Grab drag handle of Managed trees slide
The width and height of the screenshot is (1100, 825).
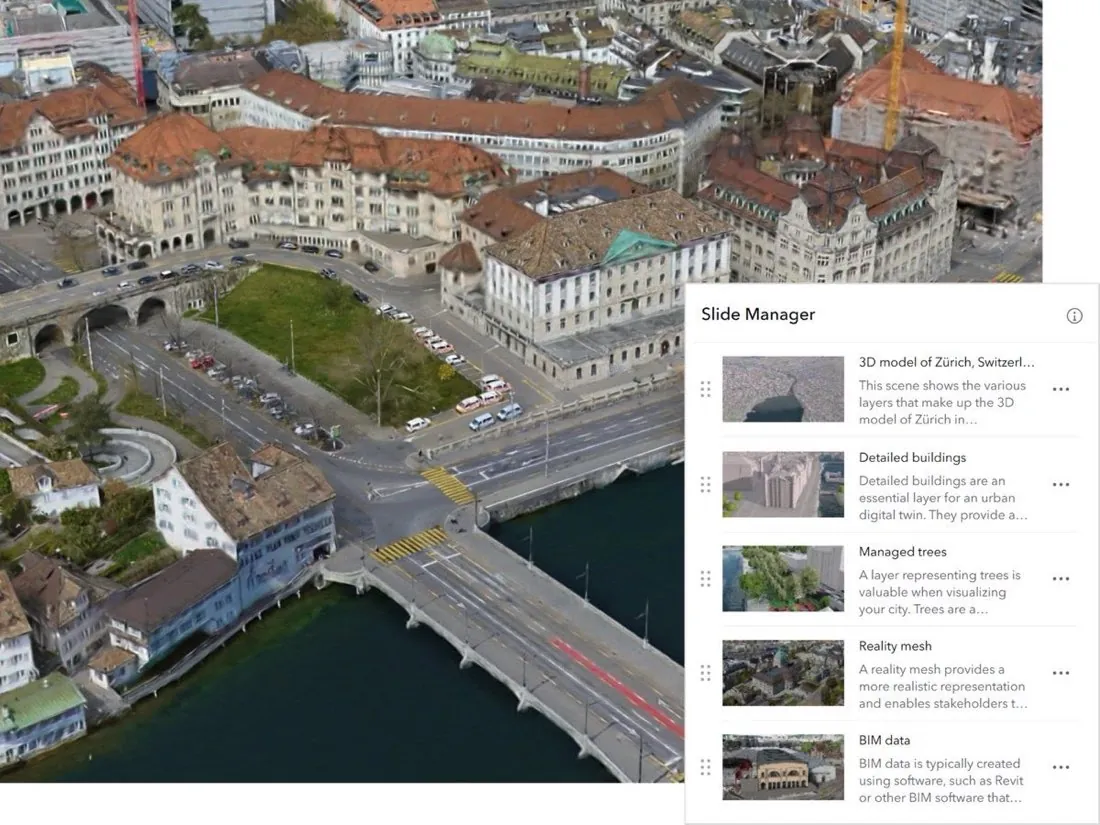coord(706,579)
